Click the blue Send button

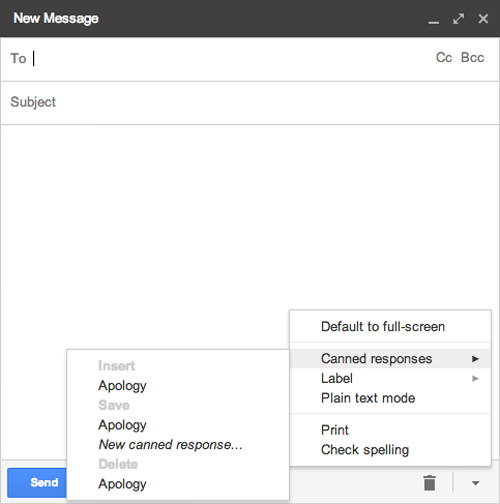click(37, 483)
